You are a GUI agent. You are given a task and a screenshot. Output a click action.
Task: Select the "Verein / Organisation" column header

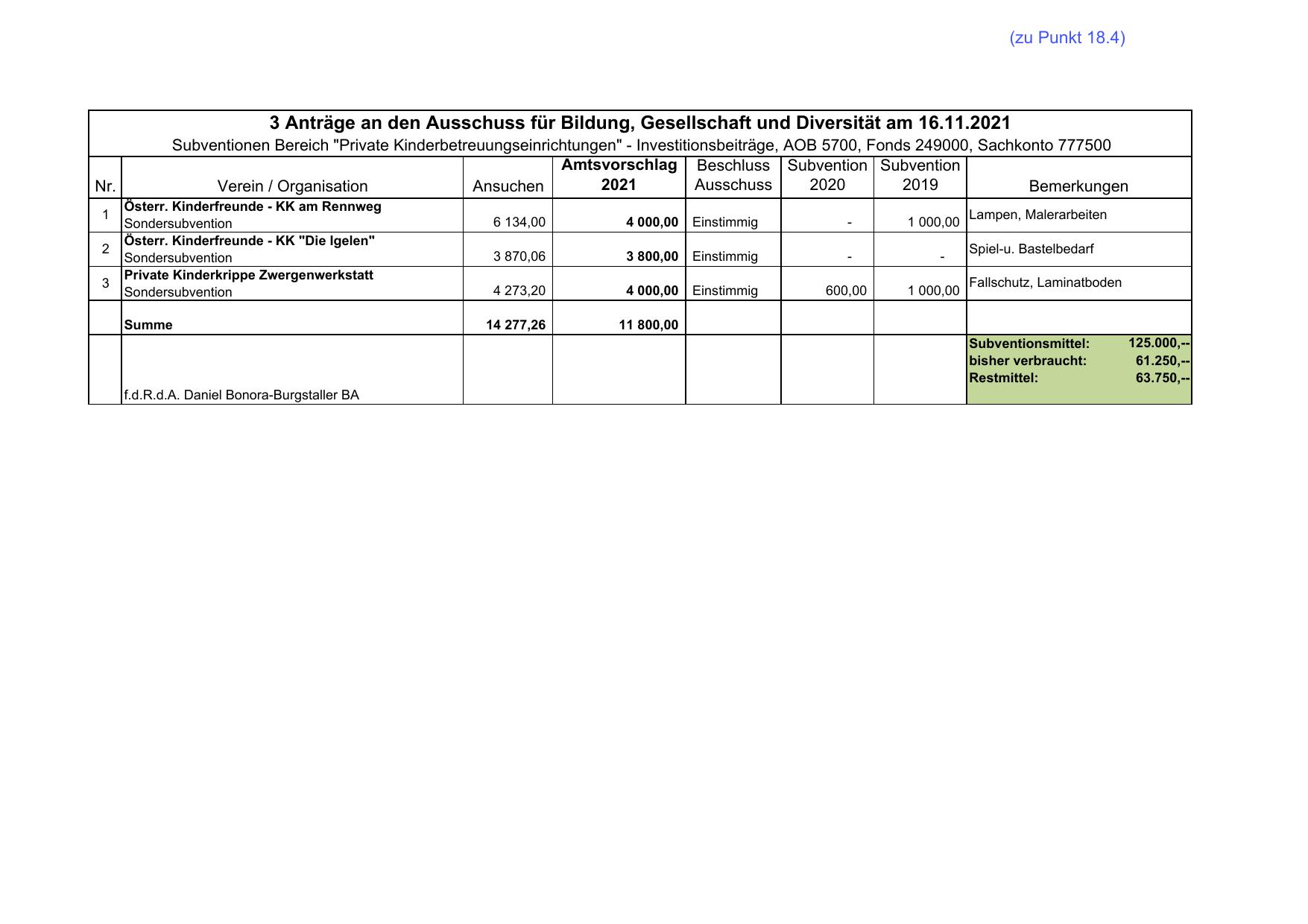point(292,186)
